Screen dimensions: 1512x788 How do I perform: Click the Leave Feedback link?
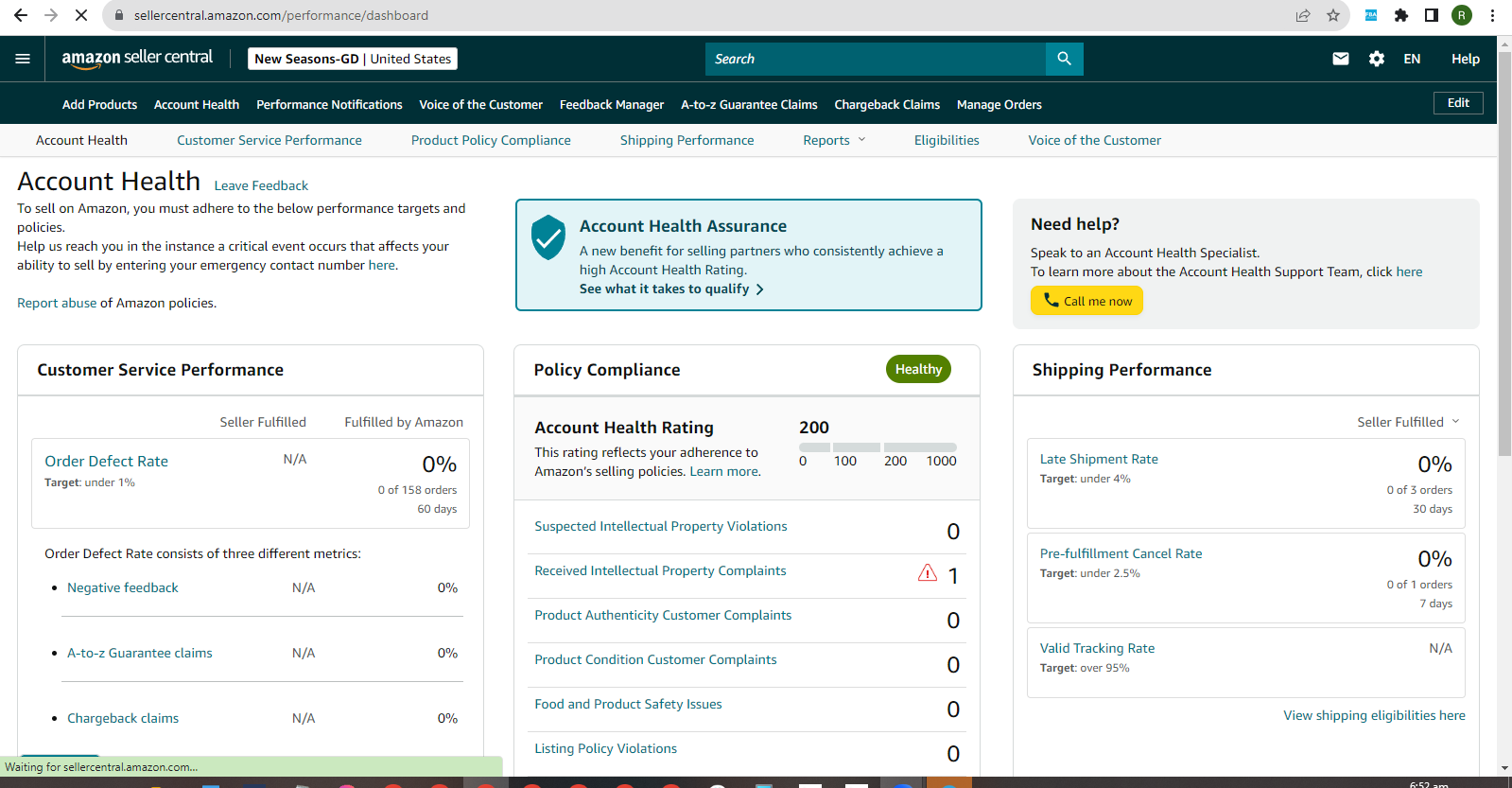(x=261, y=185)
